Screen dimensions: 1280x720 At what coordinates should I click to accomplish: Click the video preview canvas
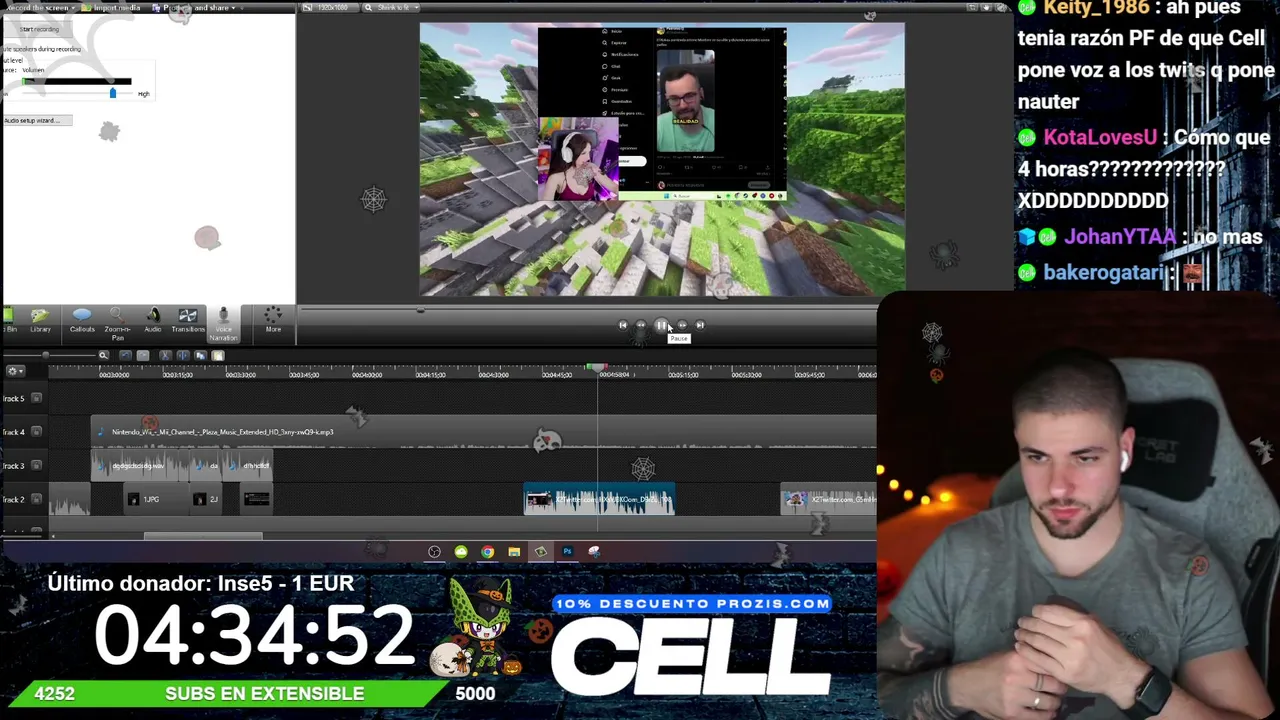[x=662, y=159]
